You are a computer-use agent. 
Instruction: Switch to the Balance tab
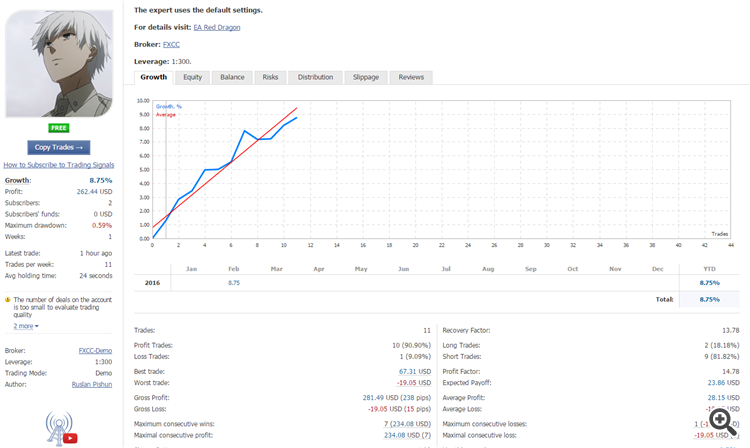232,77
